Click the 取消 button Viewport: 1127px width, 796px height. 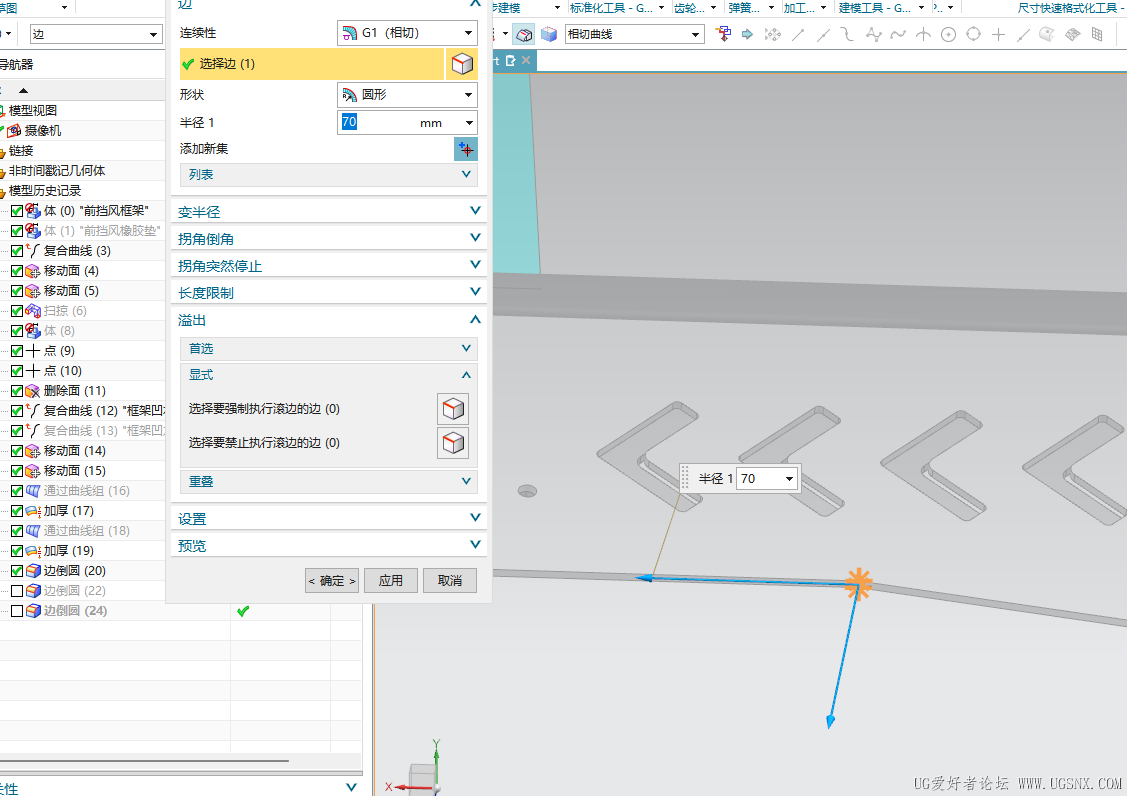(450, 581)
